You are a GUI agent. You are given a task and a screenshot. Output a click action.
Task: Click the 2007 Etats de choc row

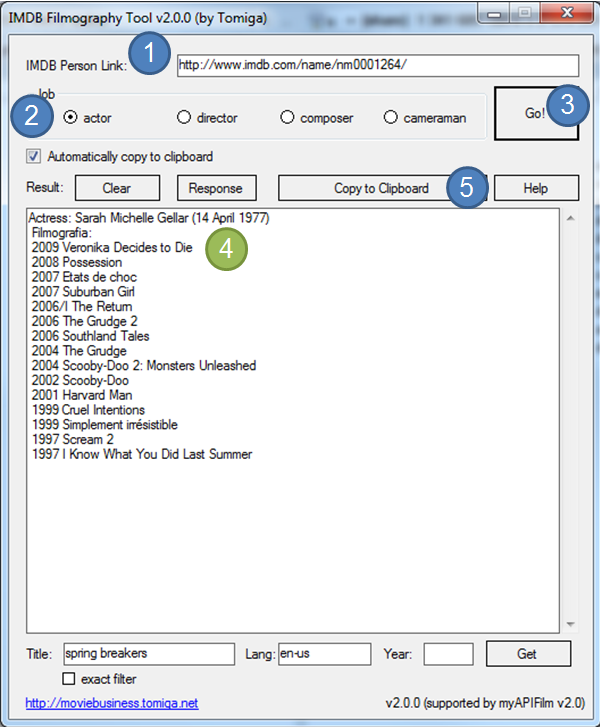[x=84, y=277]
